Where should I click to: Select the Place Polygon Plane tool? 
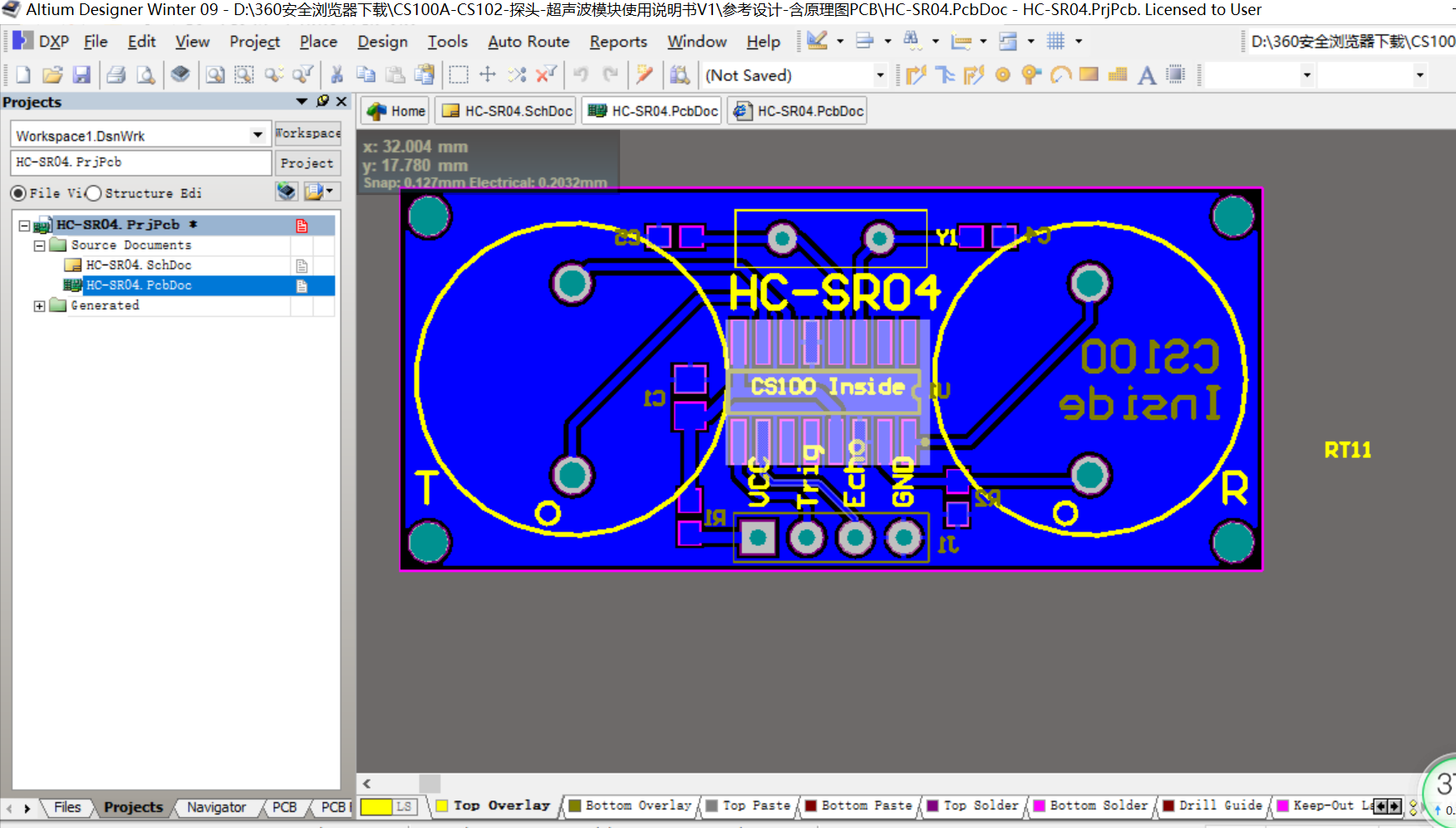coord(1118,75)
